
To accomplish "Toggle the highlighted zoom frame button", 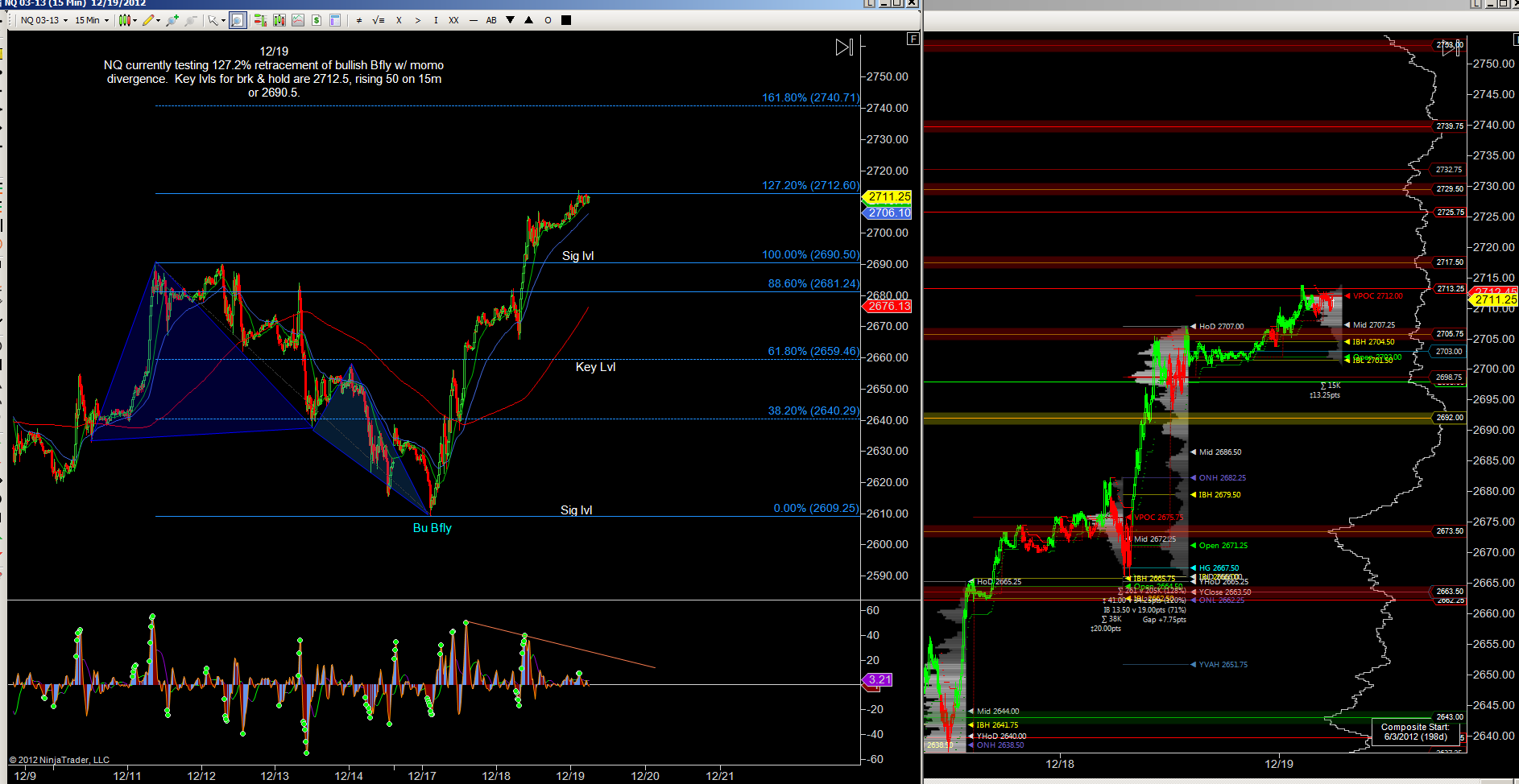I will point(238,20).
